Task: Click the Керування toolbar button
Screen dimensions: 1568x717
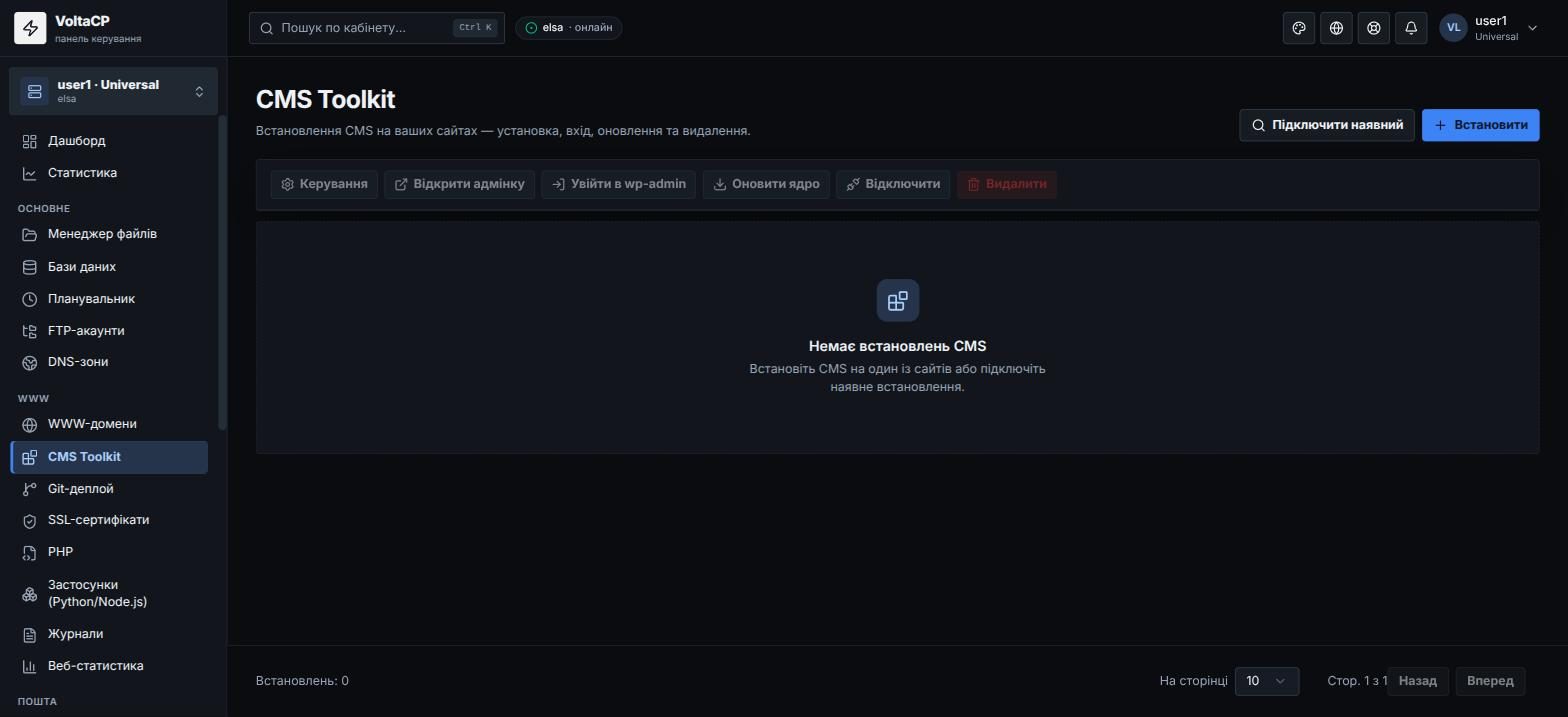Action: tap(324, 184)
